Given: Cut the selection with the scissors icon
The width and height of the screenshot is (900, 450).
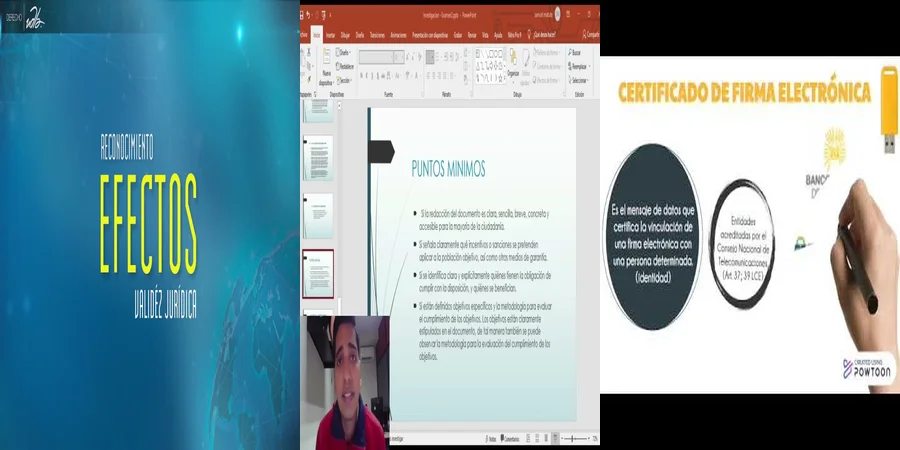Looking at the screenshot, I should pyautogui.click(x=309, y=52).
